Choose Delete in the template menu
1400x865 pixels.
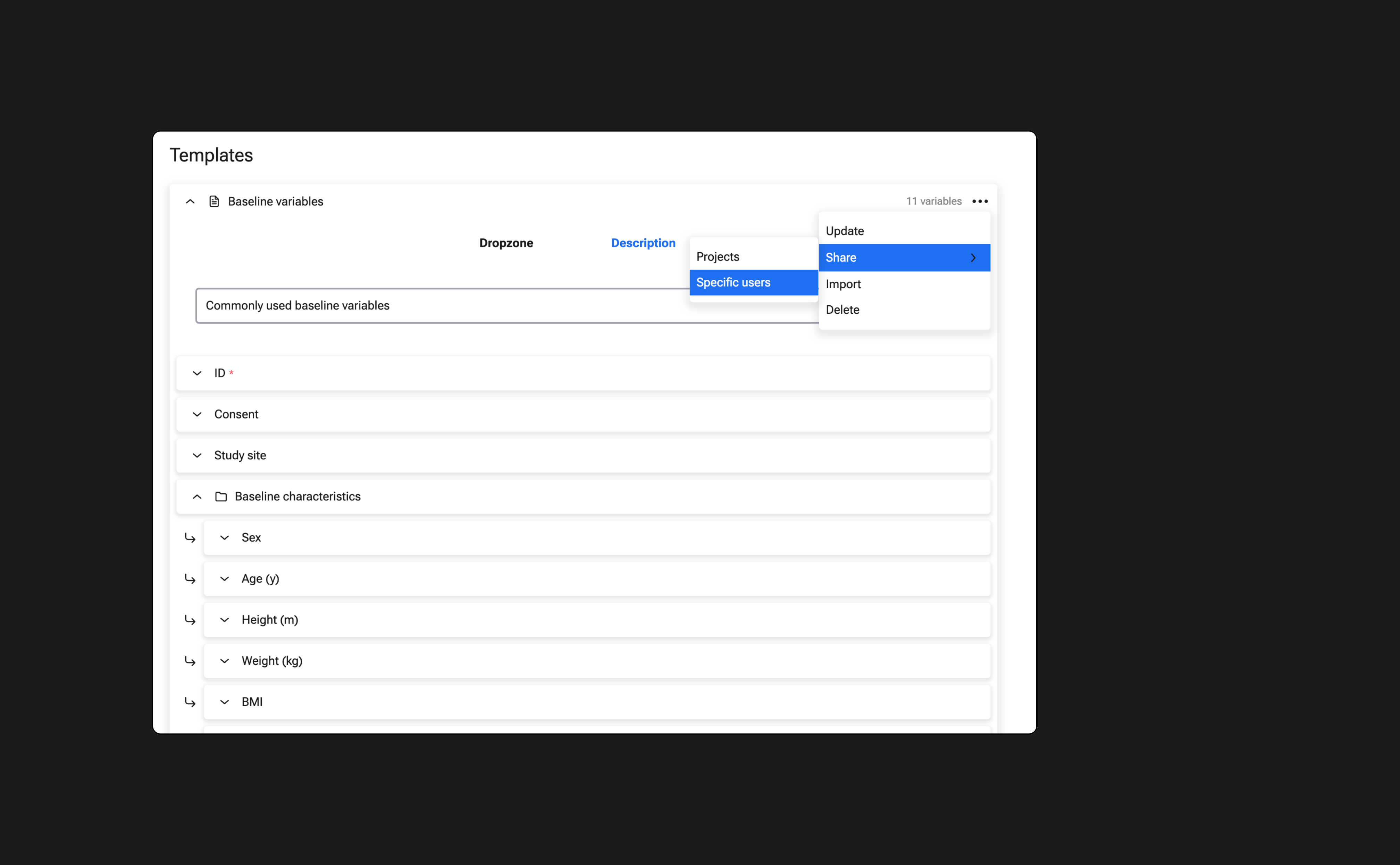click(x=842, y=310)
